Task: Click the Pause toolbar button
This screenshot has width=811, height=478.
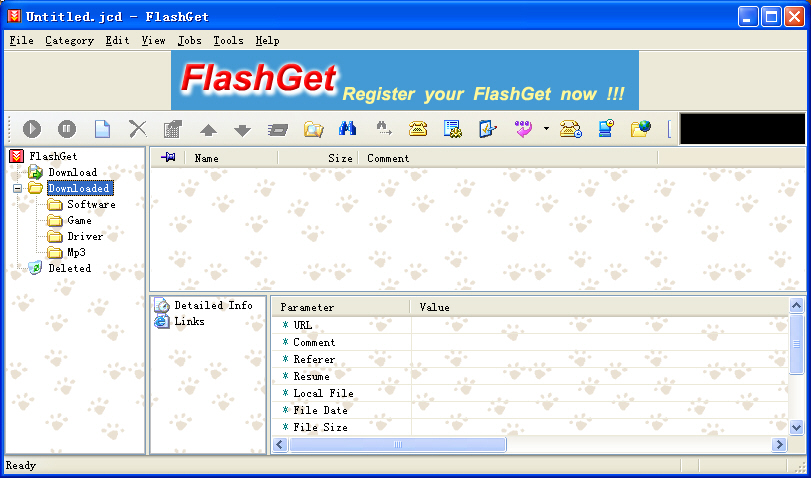Action: pos(67,128)
